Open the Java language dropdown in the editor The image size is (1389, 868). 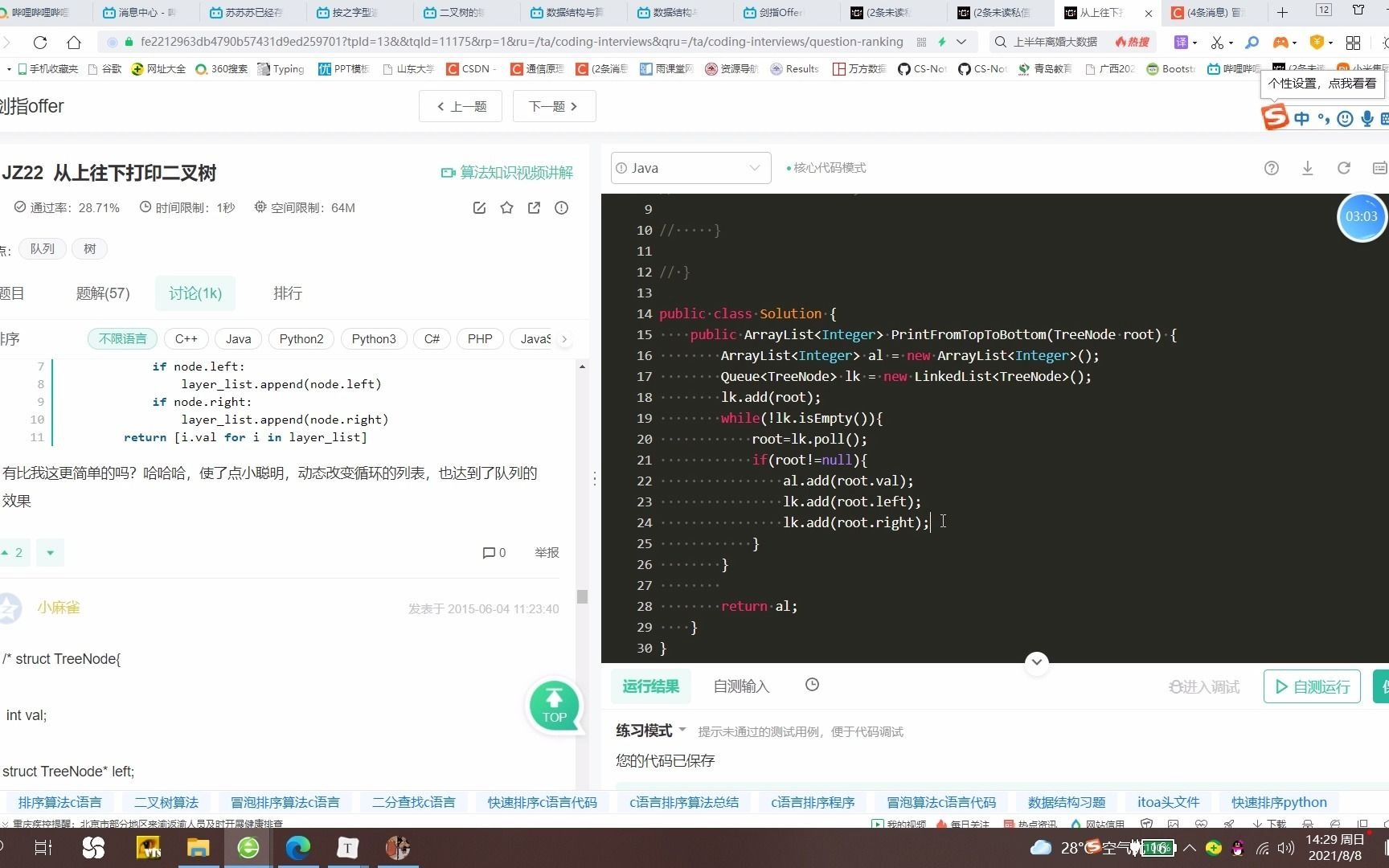tap(690, 168)
